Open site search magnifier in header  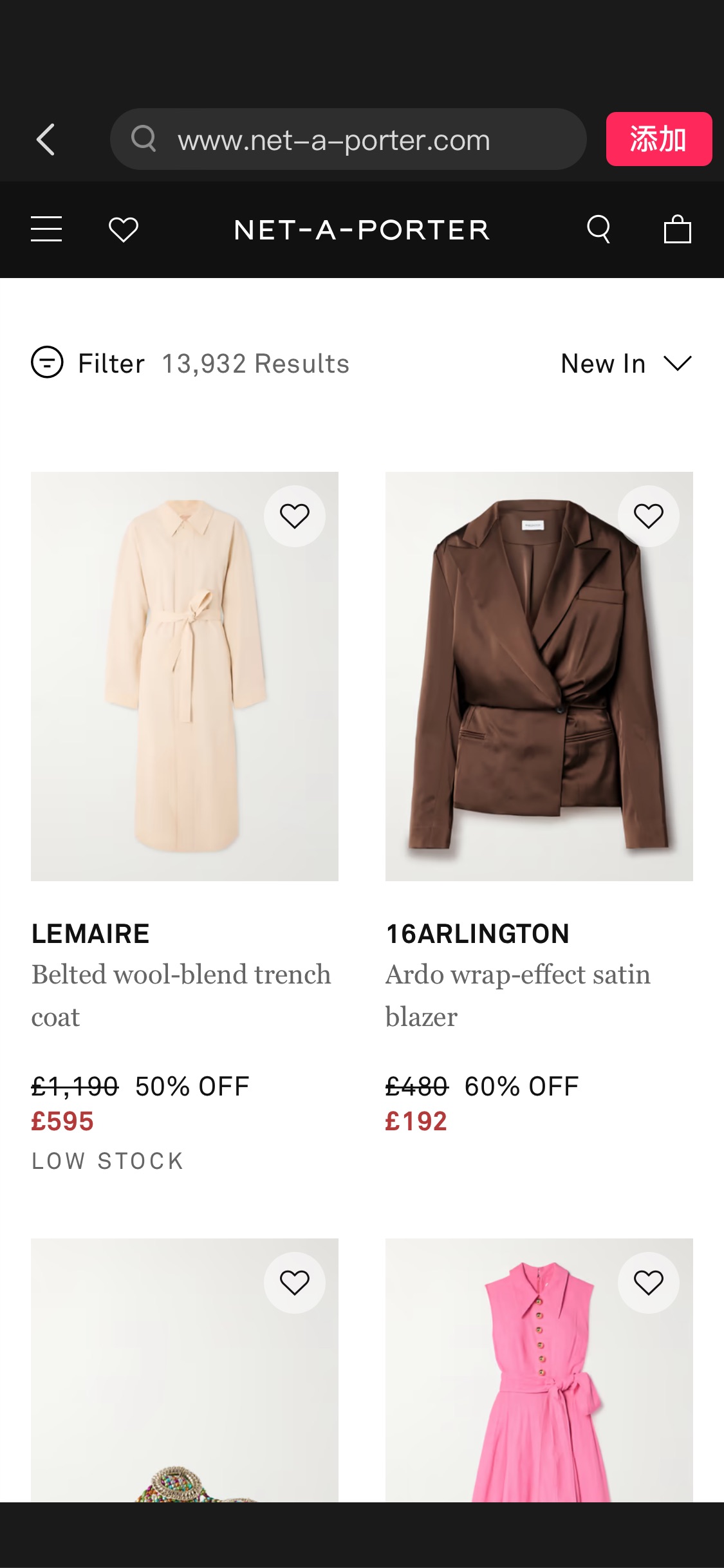pyautogui.click(x=599, y=229)
